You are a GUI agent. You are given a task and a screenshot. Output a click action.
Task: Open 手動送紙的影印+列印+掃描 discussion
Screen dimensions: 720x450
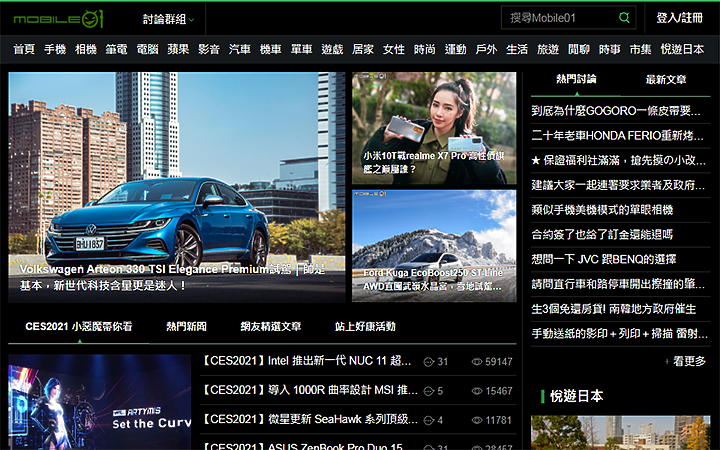coord(619,334)
